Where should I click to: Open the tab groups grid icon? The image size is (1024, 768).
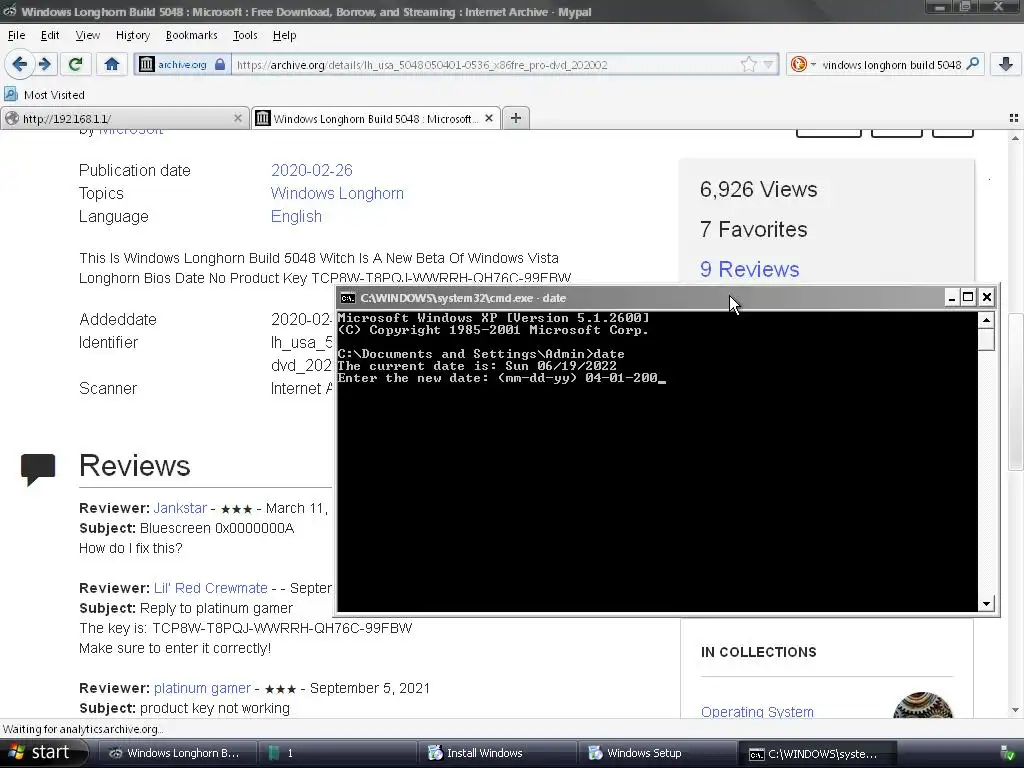(1014, 118)
